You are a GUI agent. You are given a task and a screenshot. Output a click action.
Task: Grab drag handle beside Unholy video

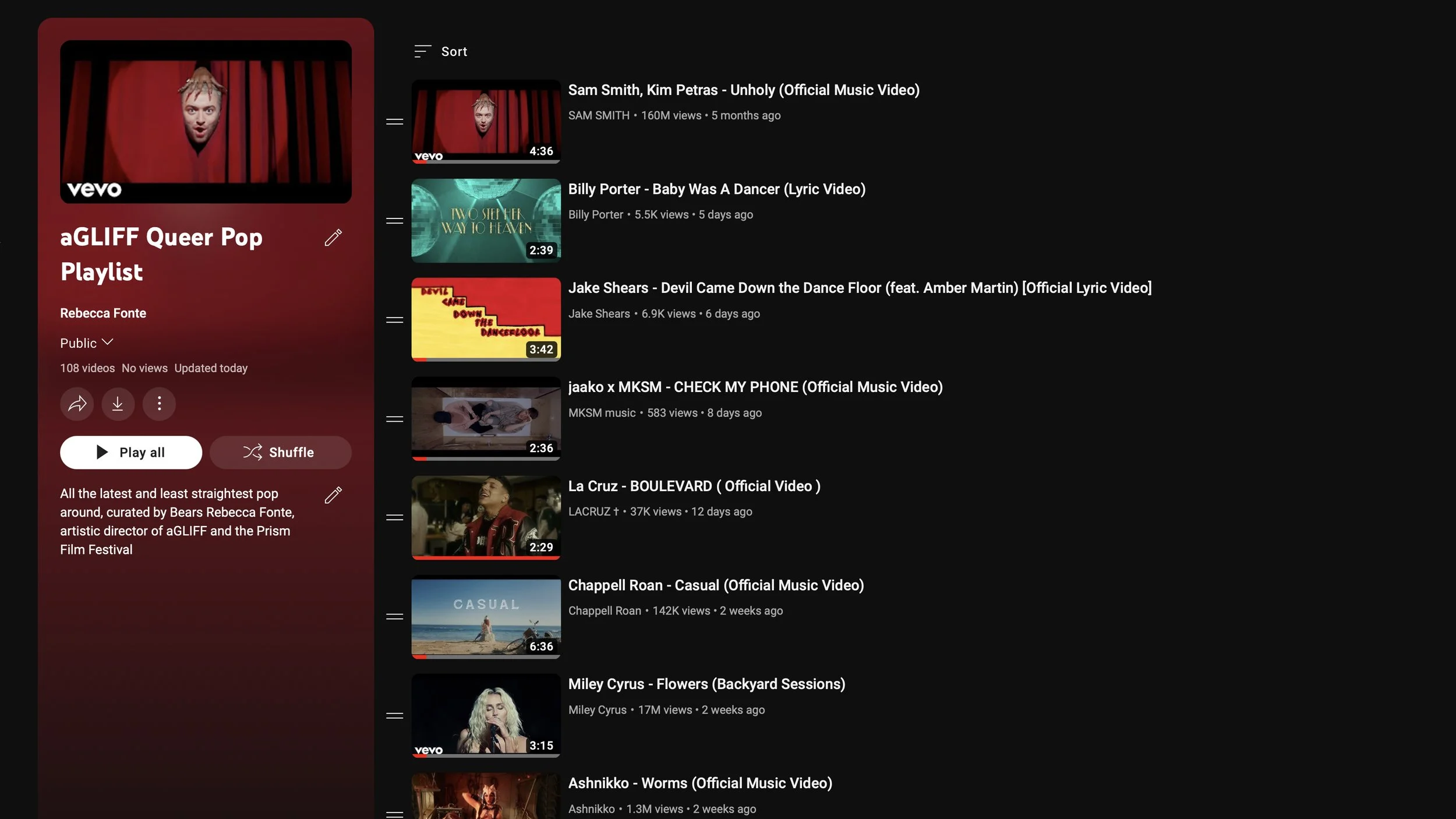[x=394, y=122]
